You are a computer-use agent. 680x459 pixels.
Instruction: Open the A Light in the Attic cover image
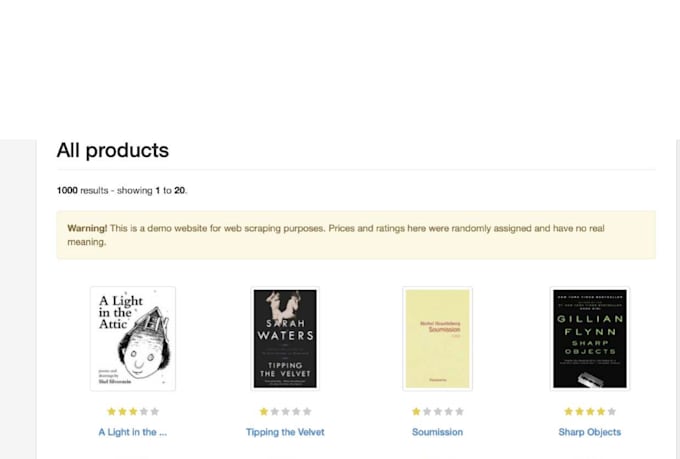133,338
